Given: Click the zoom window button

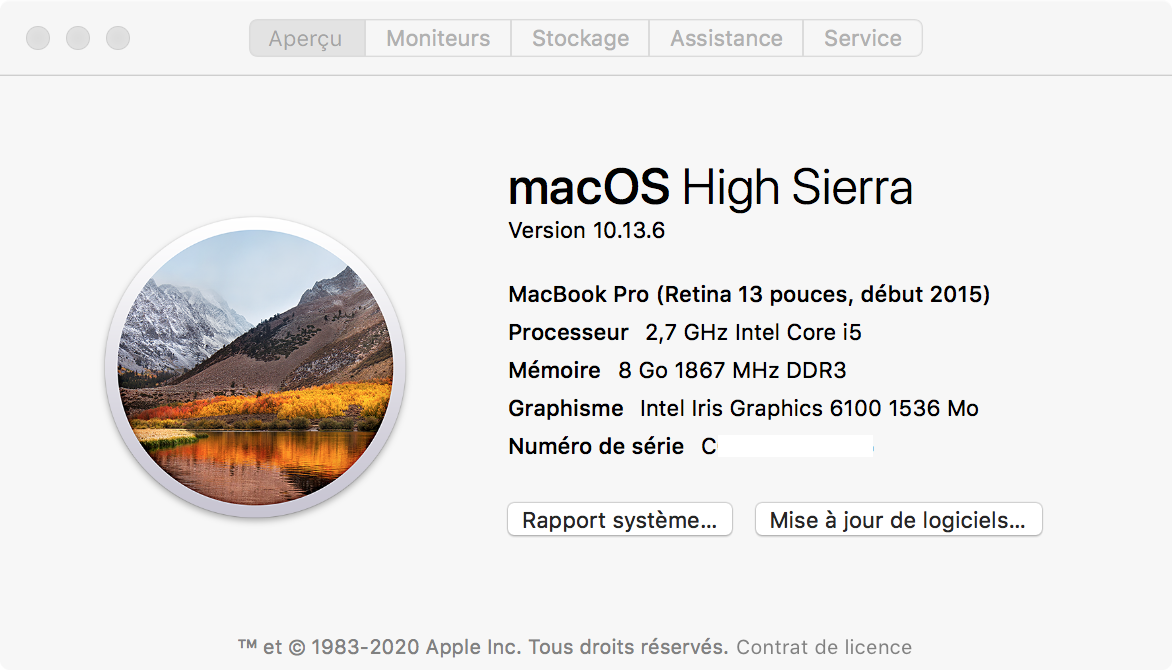Looking at the screenshot, I should point(118,39).
